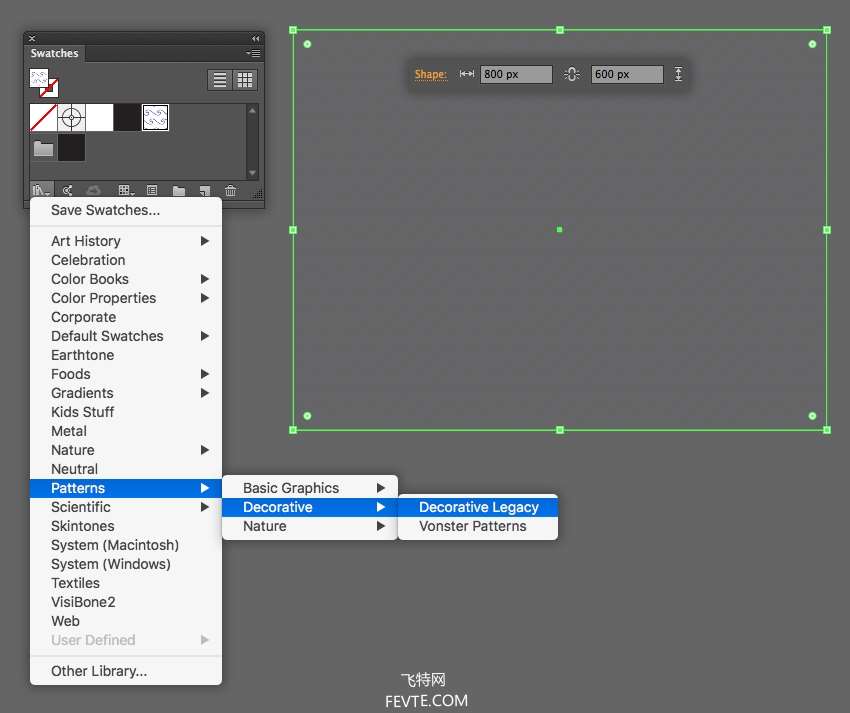The image size is (850, 713).
Task: Open the Gradients submenu
Action: click(126, 393)
